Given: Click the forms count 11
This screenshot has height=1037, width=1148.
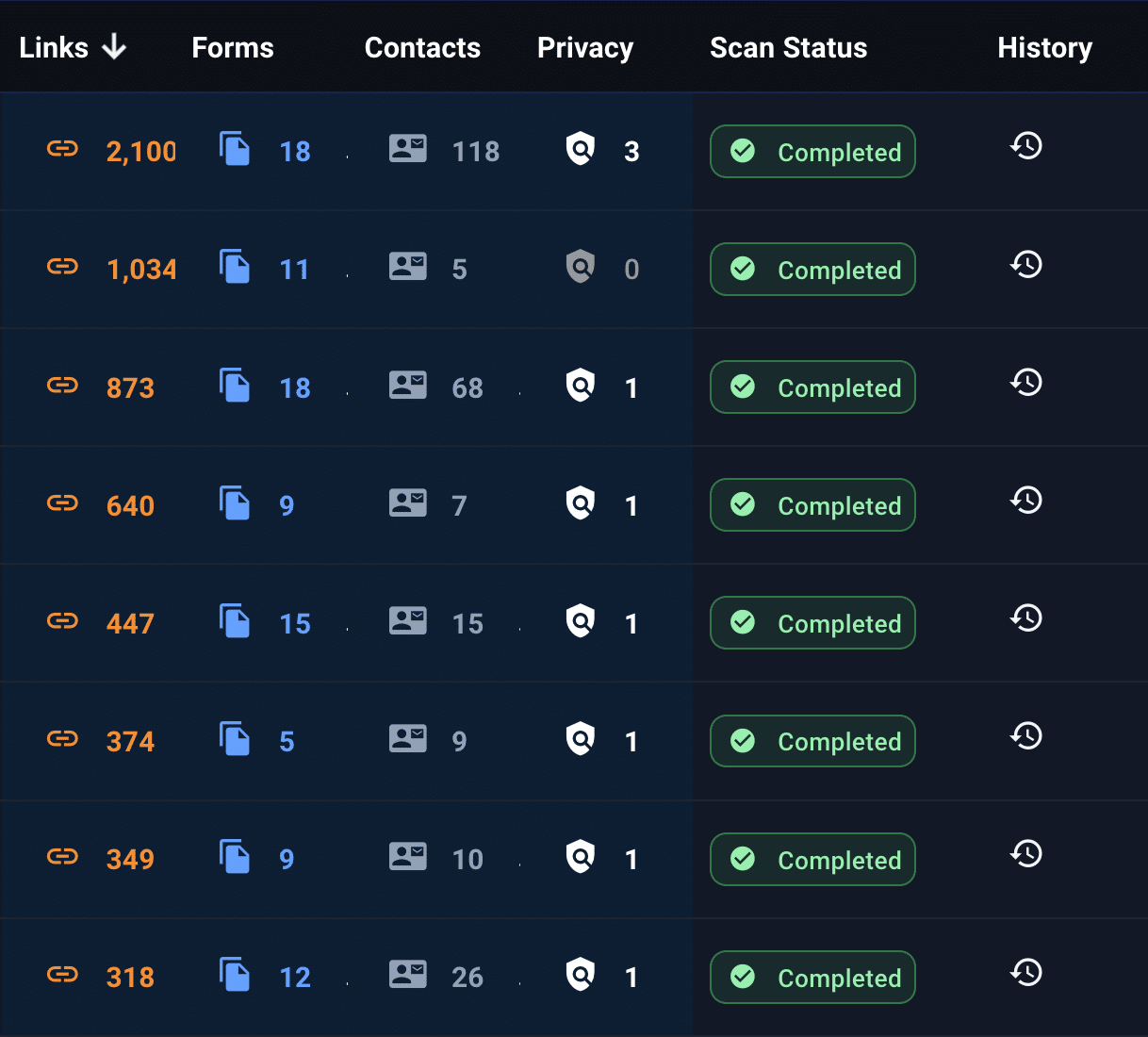Looking at the screenshot, I should (x=294, y=271).
